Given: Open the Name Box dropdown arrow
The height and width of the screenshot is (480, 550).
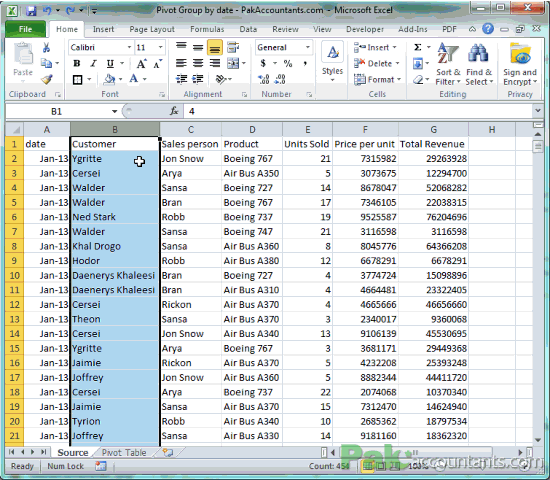Looking at the screenshot, I should [x=114, y=112].
